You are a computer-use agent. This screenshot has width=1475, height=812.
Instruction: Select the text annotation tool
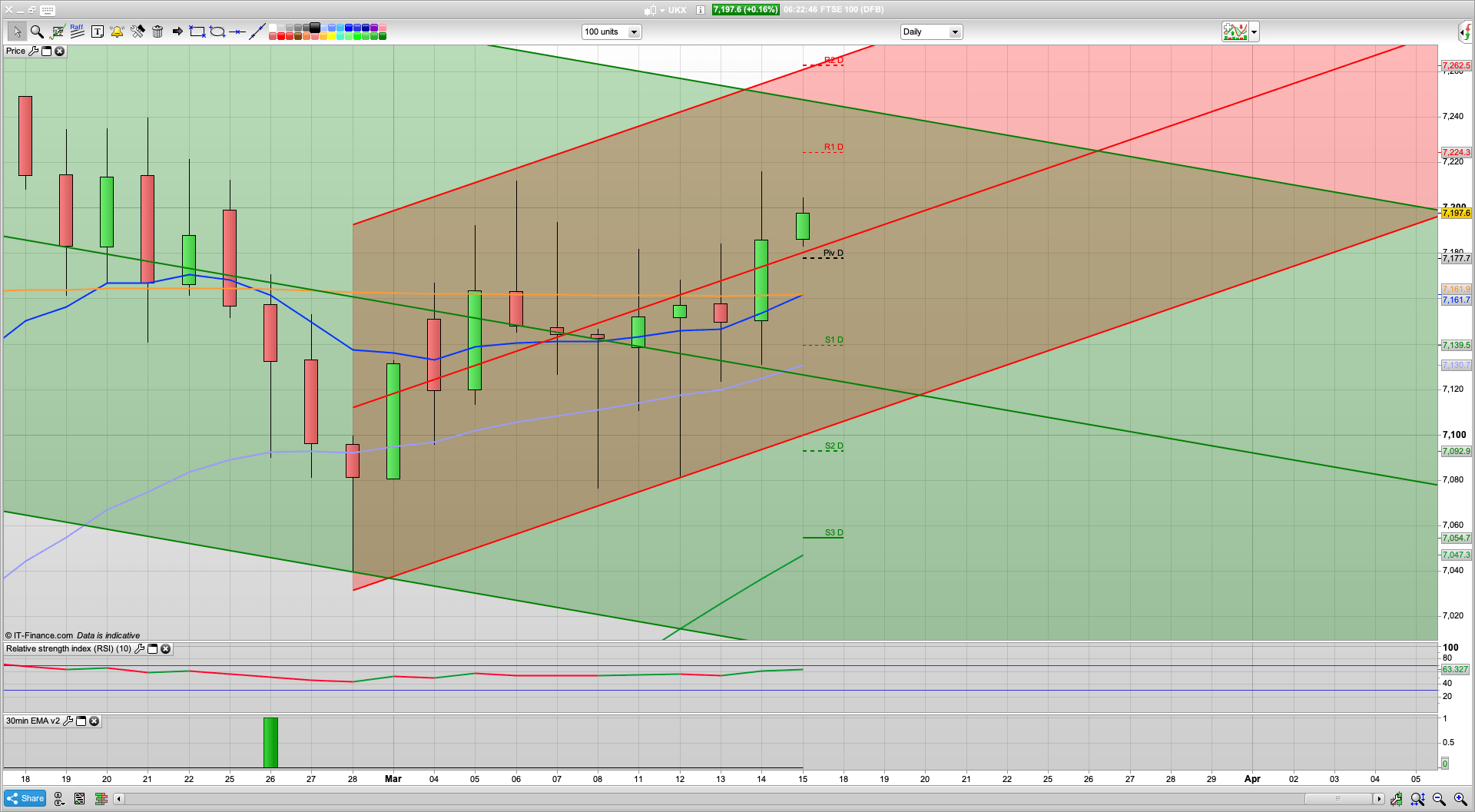click(x=98, y=31)
